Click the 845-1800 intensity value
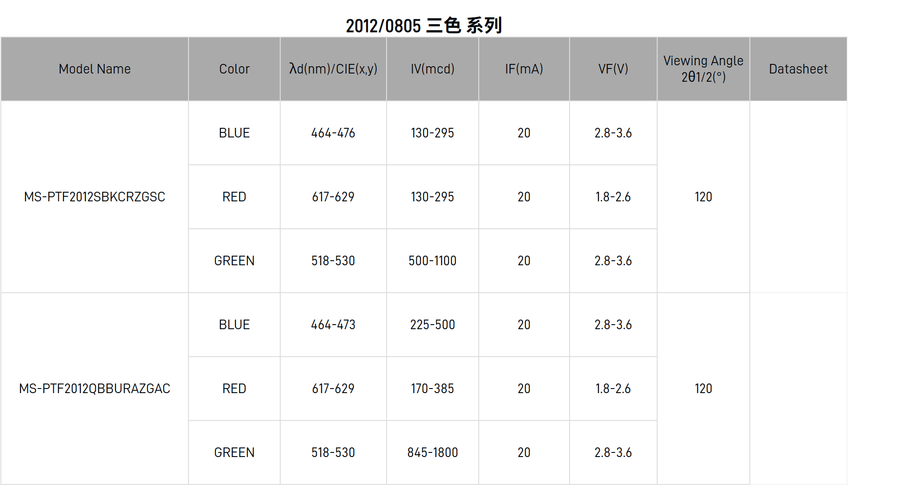Image resolution: width=900 pixels, height=494 pixels. (x=432, y=453)
